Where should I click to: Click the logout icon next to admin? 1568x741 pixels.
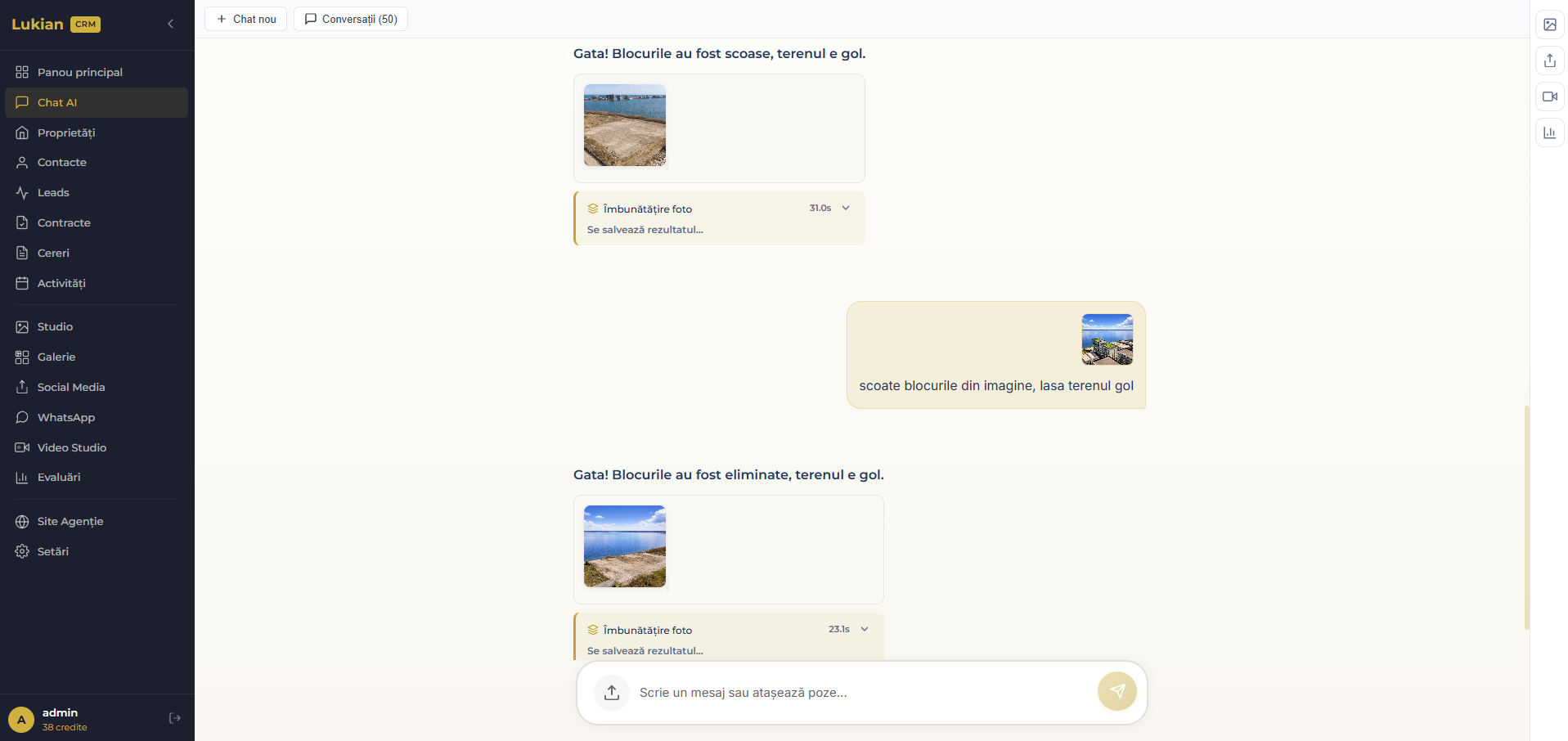[x=174, y=718]
